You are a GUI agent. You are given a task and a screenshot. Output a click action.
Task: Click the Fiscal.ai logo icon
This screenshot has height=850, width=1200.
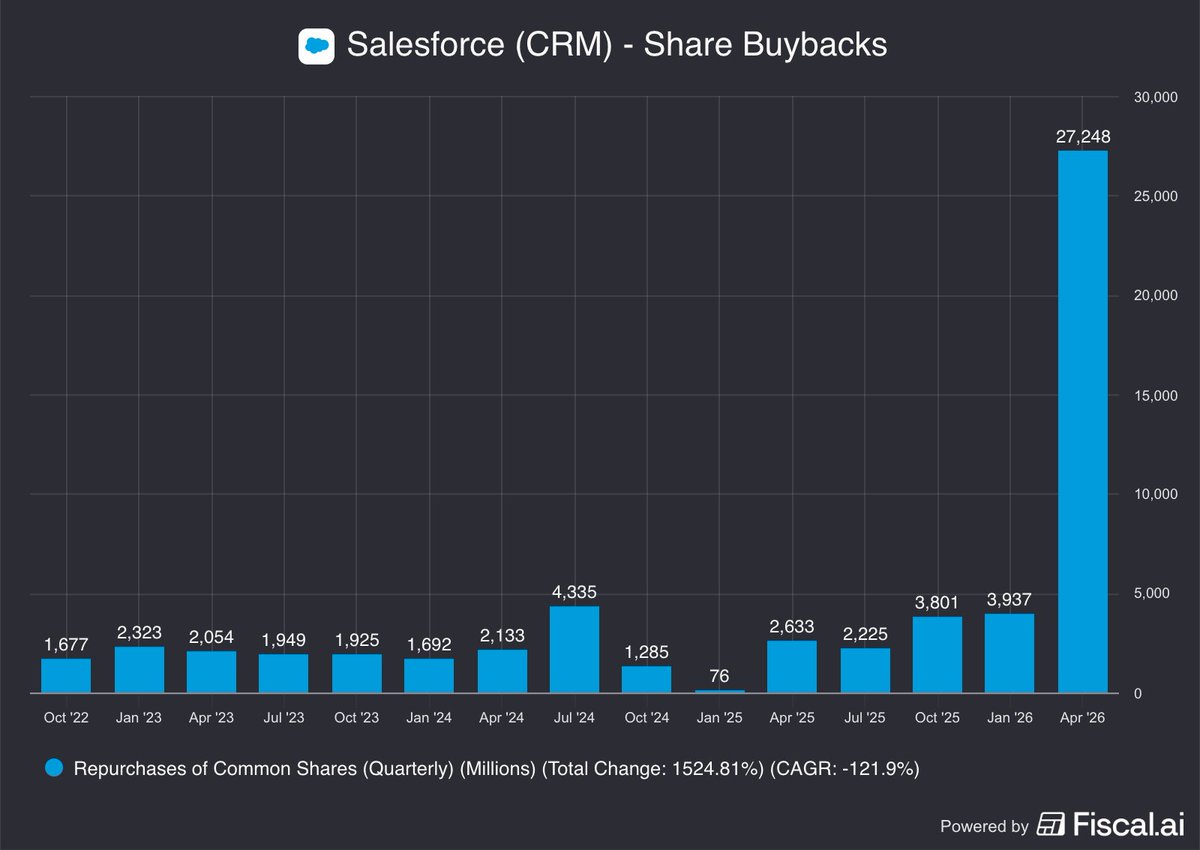[x=1051, y=825]
